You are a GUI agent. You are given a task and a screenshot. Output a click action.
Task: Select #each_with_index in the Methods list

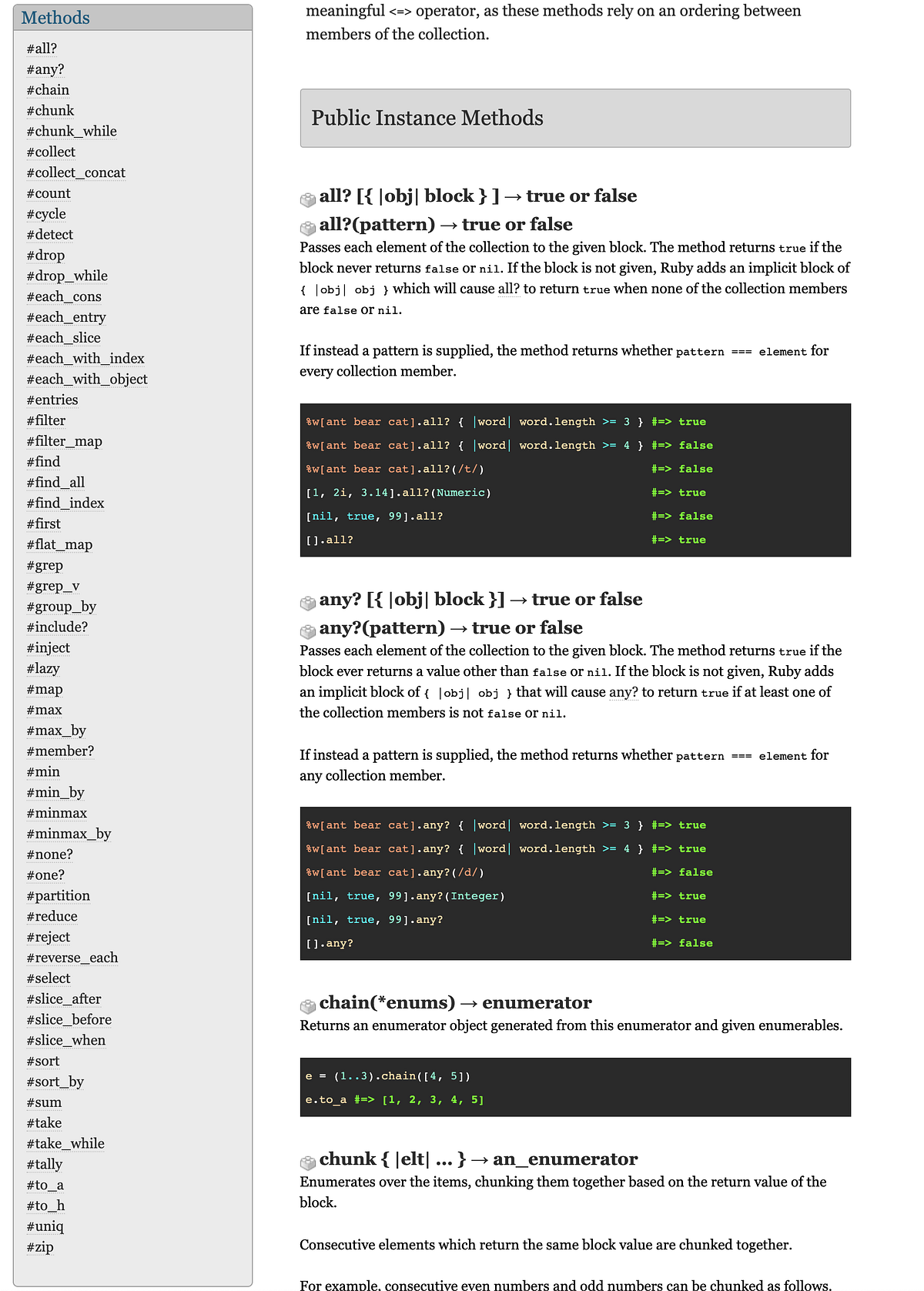click(x=85, y=358)
